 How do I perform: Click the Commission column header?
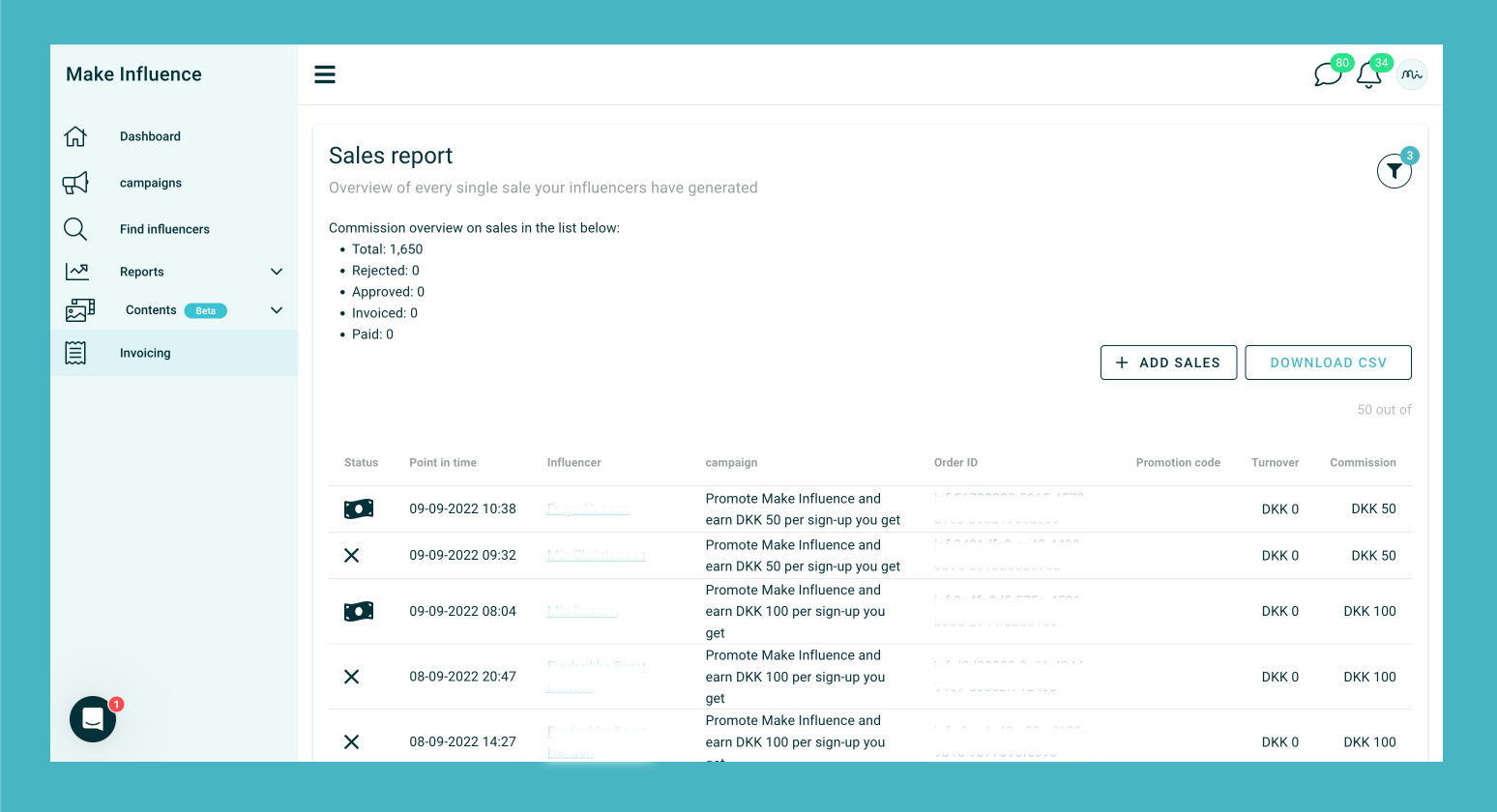click(x=1363, y=463)
